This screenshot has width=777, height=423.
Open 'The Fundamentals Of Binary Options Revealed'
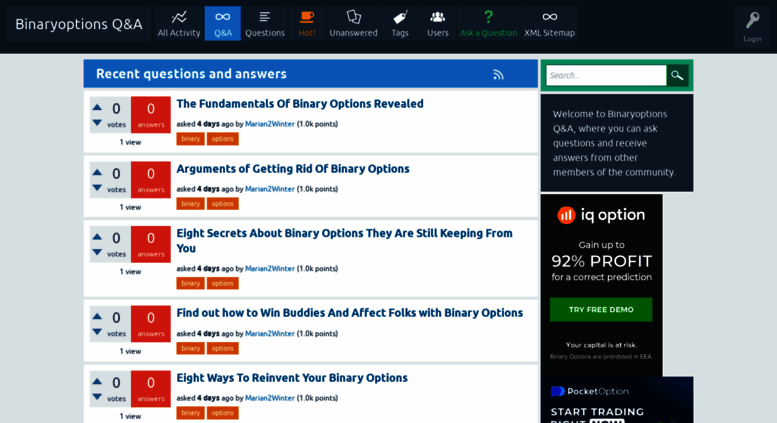coord(300,104)
